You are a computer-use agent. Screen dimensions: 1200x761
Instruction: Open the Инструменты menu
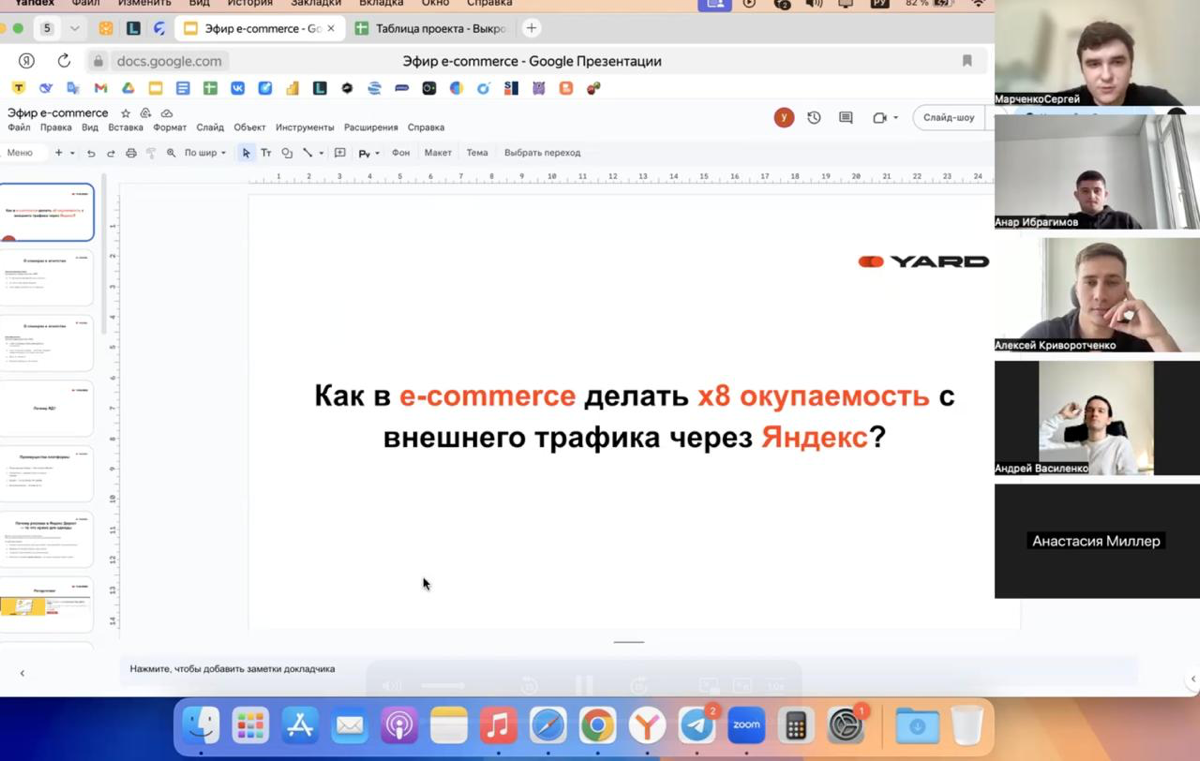305,127
